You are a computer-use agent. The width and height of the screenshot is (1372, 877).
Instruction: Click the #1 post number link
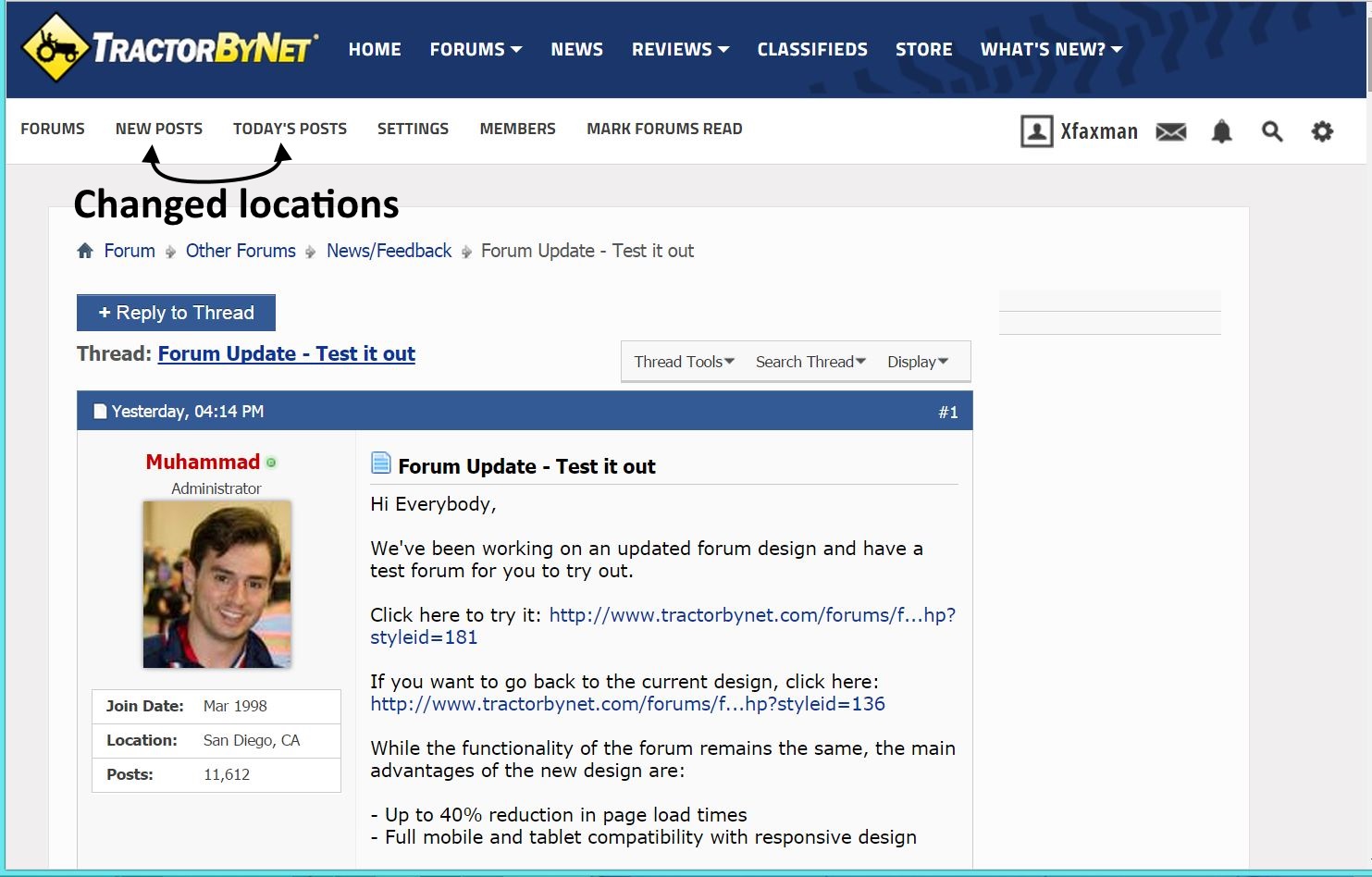pyautogui.click(x=947, y=412)
